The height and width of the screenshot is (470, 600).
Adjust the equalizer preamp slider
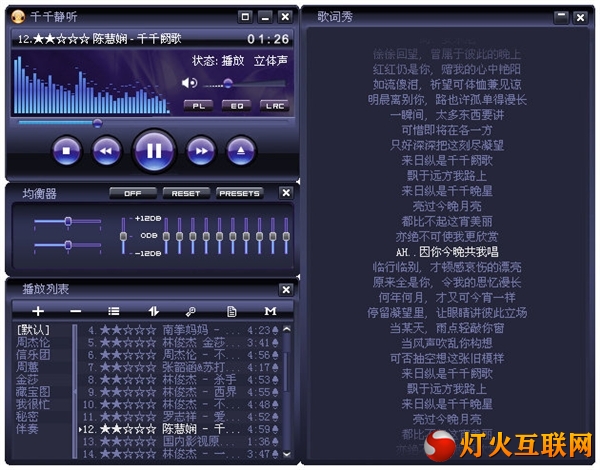point(123,236)
